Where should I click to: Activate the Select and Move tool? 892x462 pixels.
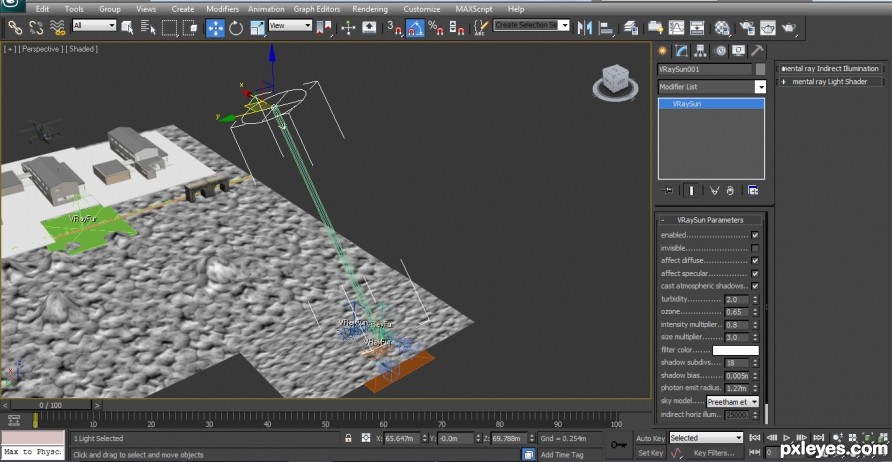215,27
